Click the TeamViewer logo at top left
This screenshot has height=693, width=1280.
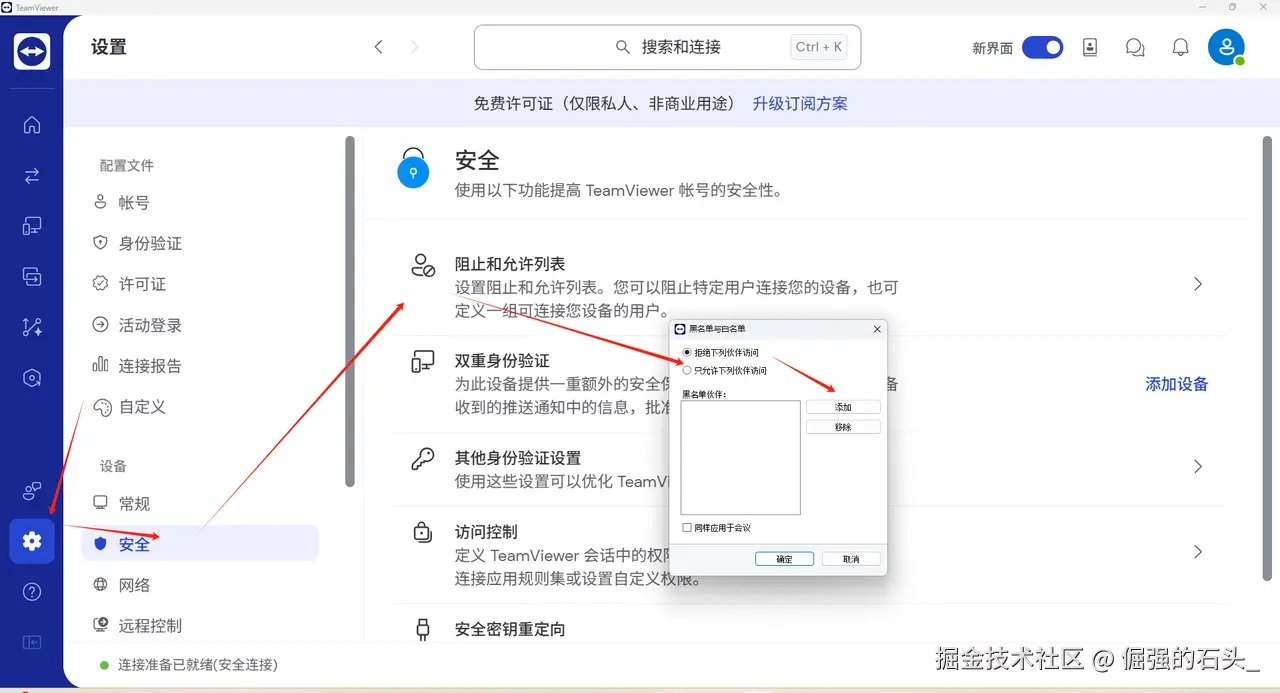pyautogui.click(x=32, y=51)
